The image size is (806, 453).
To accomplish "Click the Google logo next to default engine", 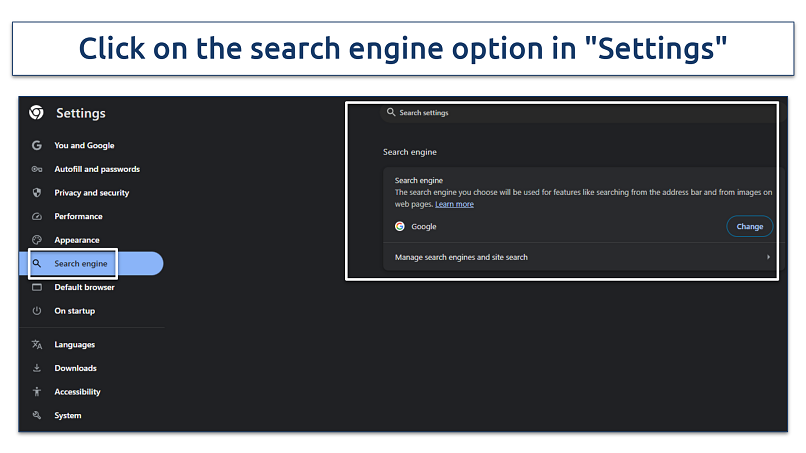I will click(x=400, y=227).
